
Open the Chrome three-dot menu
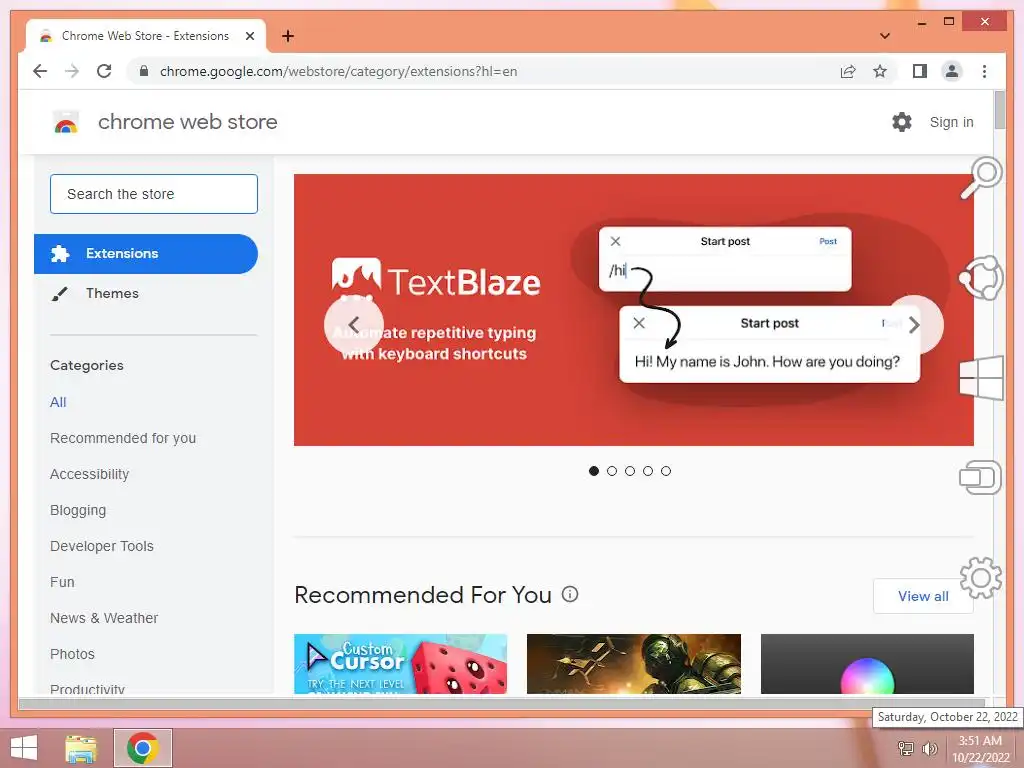(x=984, y=71)
